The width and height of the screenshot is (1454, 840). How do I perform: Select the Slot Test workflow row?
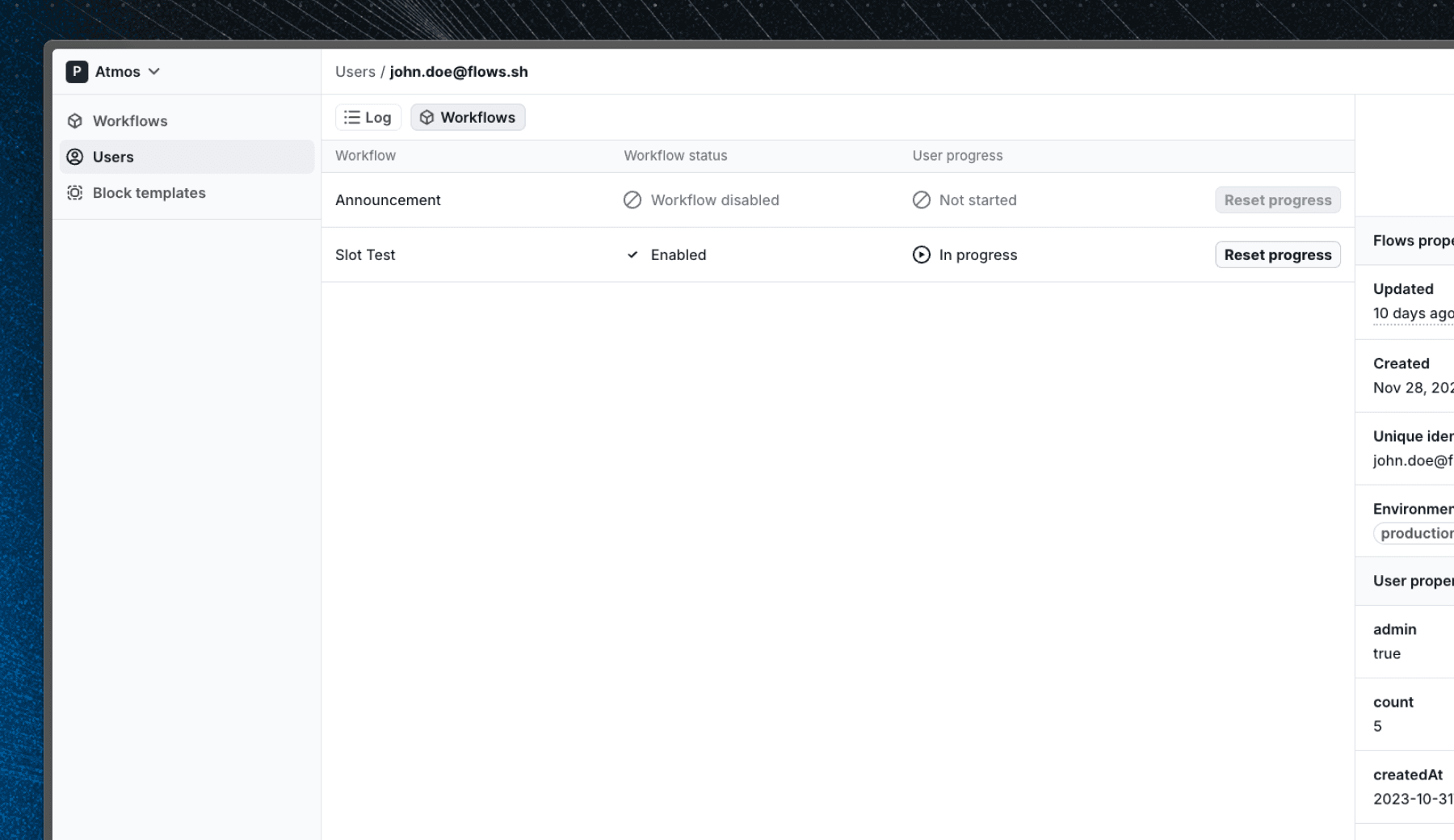[x=365, y=254]
